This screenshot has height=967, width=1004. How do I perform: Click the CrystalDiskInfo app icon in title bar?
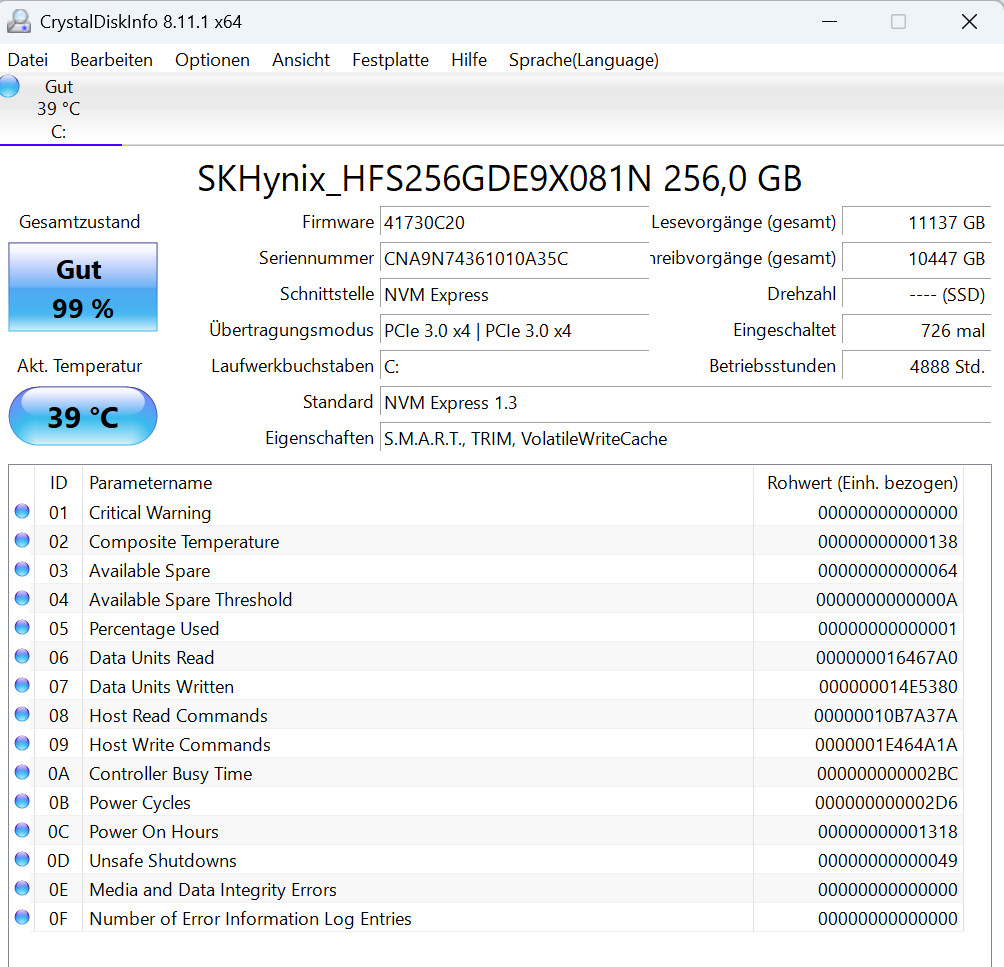click(19, 21)
